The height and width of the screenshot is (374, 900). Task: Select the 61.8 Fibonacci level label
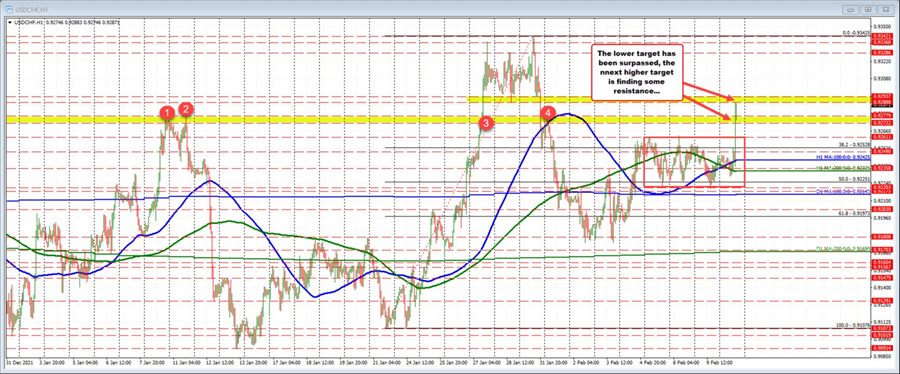854,212
